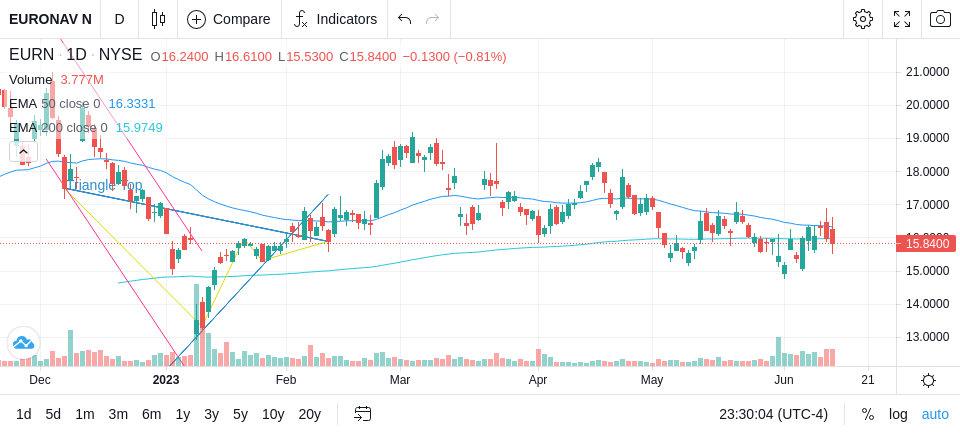
Task: Set date range to 3m
Action: click(118, 415)
